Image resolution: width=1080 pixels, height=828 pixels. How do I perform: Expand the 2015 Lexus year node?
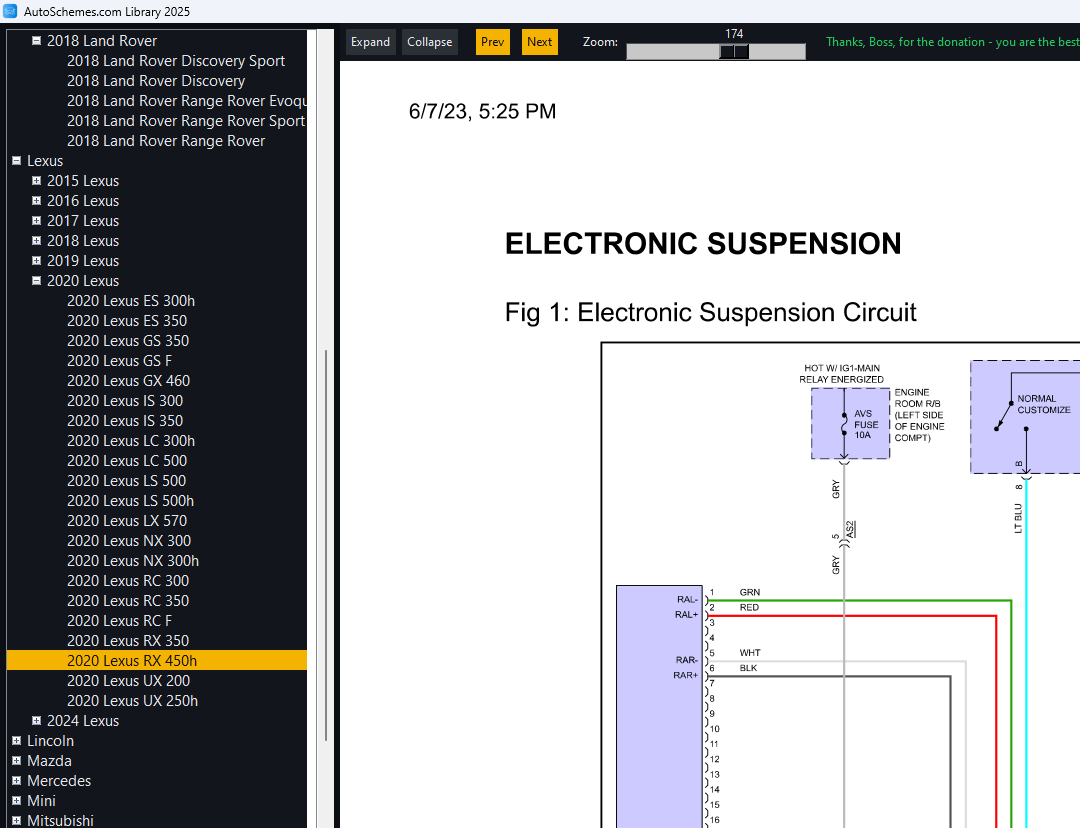pyautogui.click(x=37, y=181)
